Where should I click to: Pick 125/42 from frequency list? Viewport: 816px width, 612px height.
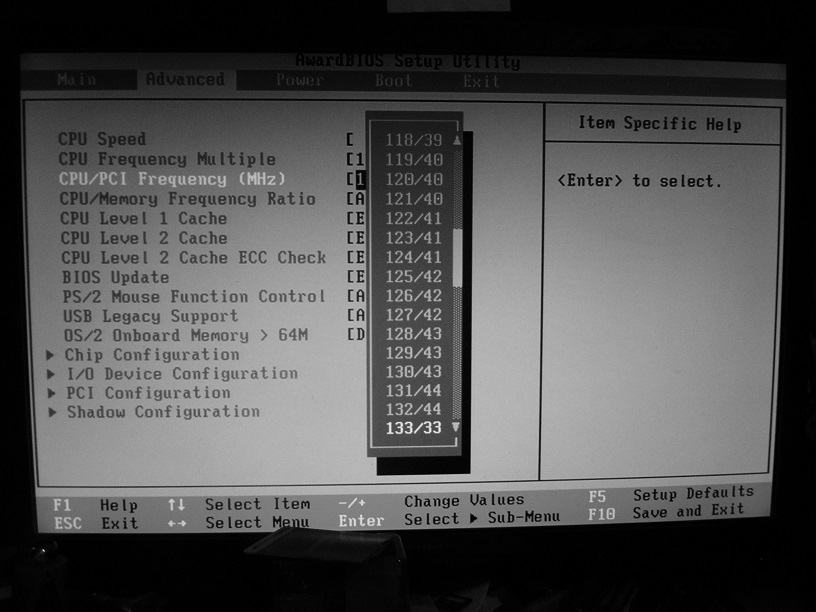click(x=414, y=276)
